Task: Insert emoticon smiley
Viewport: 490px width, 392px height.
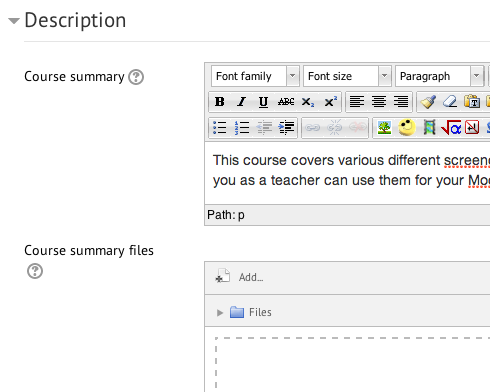Action: [x=407, y=127]
